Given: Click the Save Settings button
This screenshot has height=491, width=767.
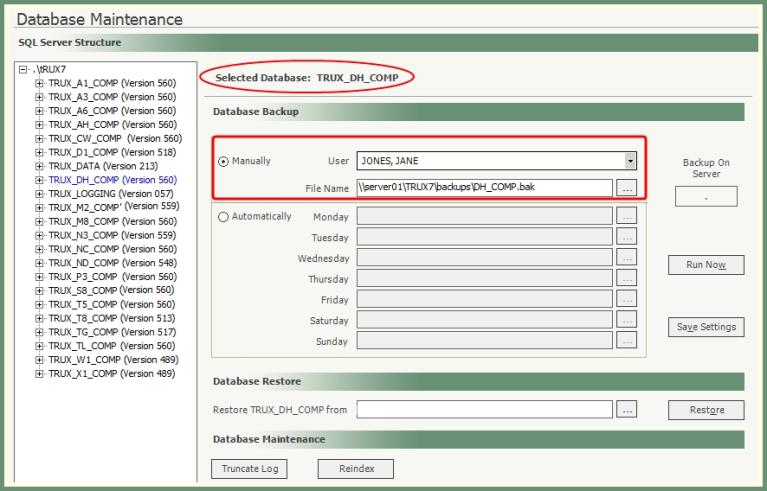Looking at the screenshot, I should coord(706,327).
